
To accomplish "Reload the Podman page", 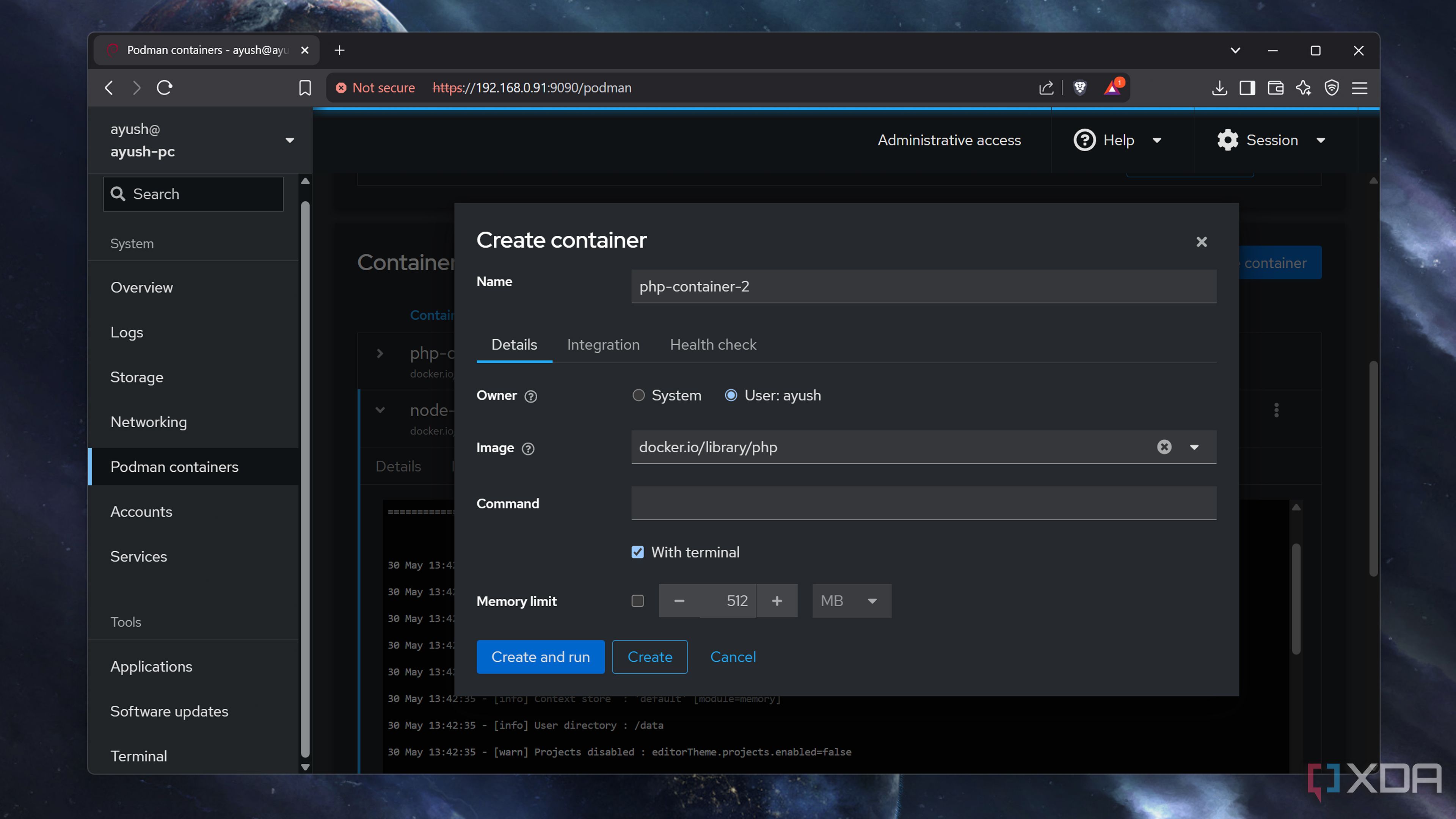I will (x=165, y=88).
